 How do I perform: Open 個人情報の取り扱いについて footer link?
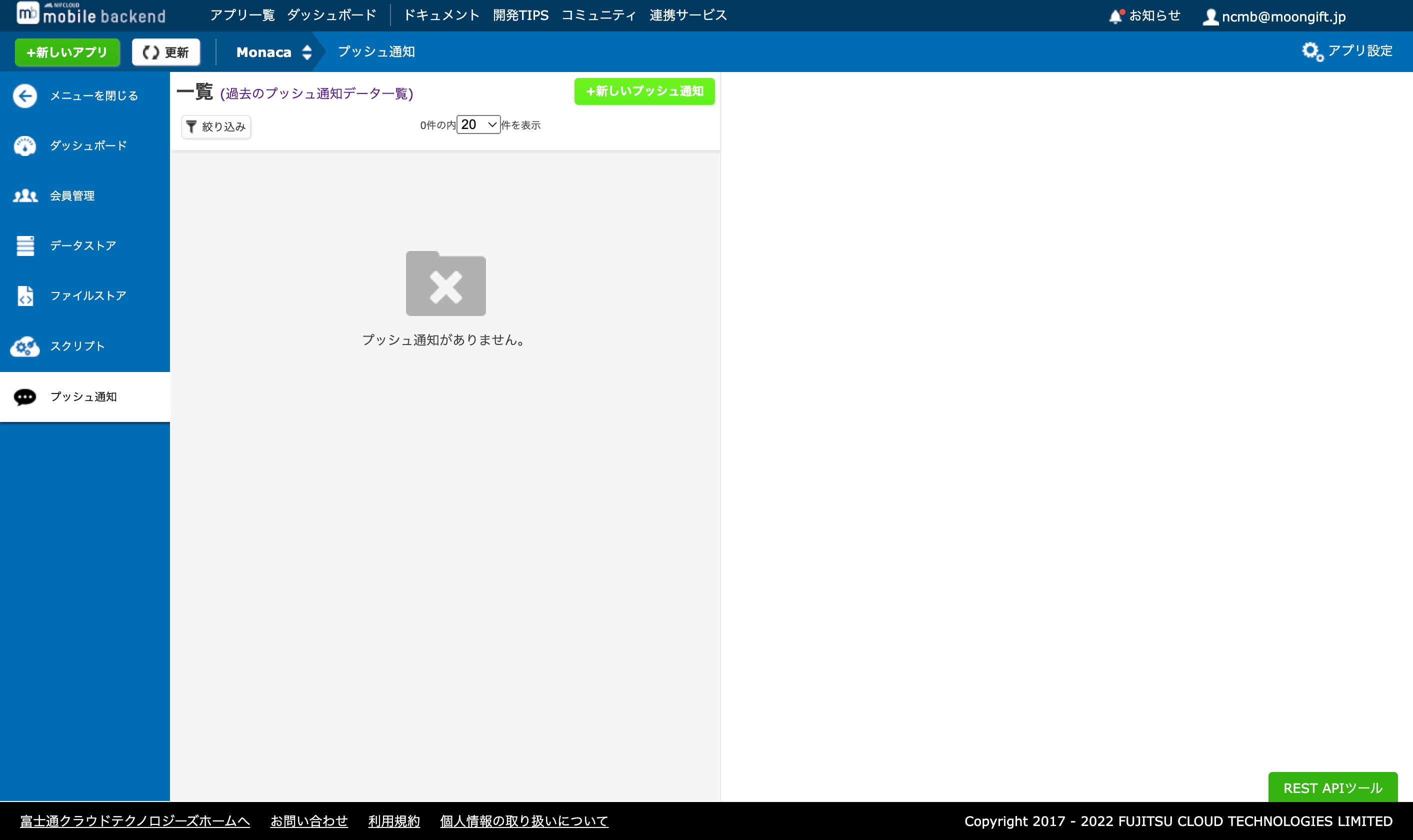(x=524, y=821)
